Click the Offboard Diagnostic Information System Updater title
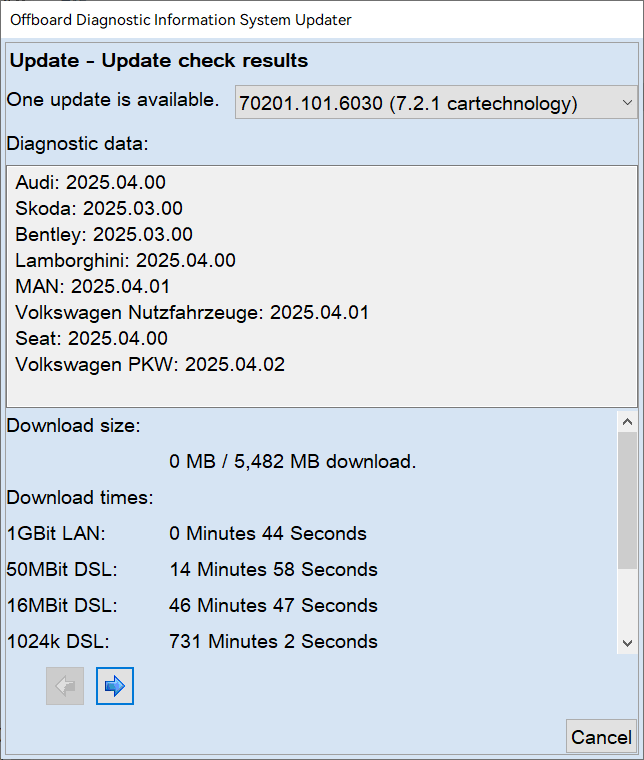 181,20
